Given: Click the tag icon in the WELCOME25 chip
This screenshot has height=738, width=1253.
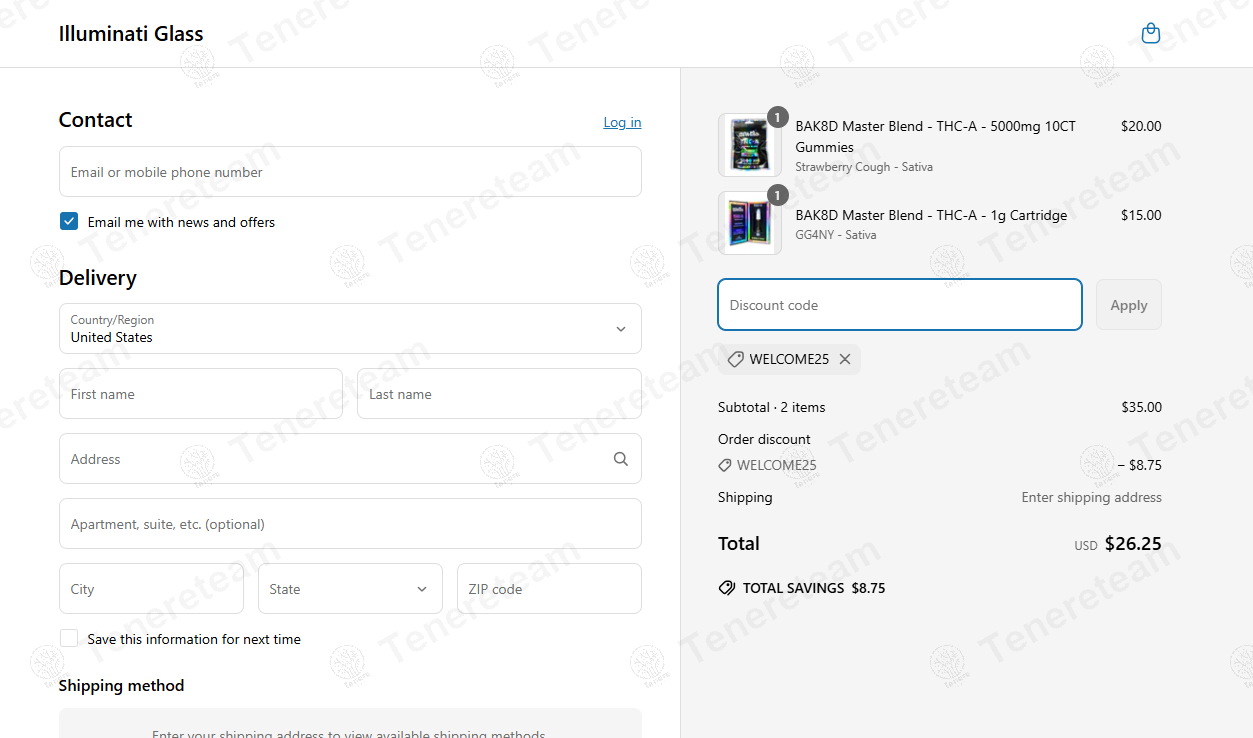Looking at the screenshot, I should [x=735, y=359].
